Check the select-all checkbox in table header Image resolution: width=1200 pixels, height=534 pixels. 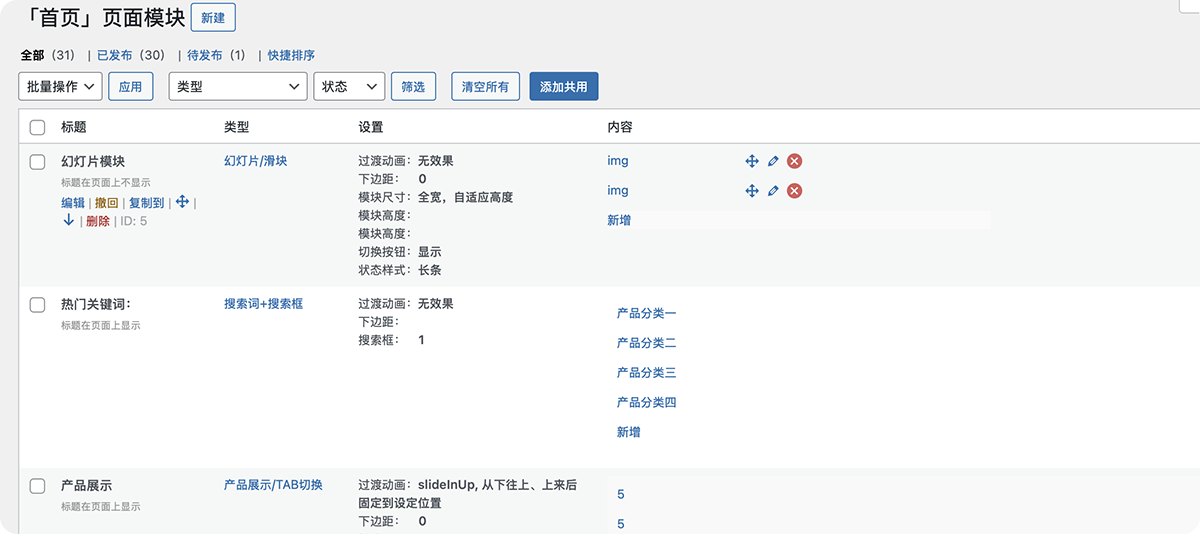coord(38,127)
